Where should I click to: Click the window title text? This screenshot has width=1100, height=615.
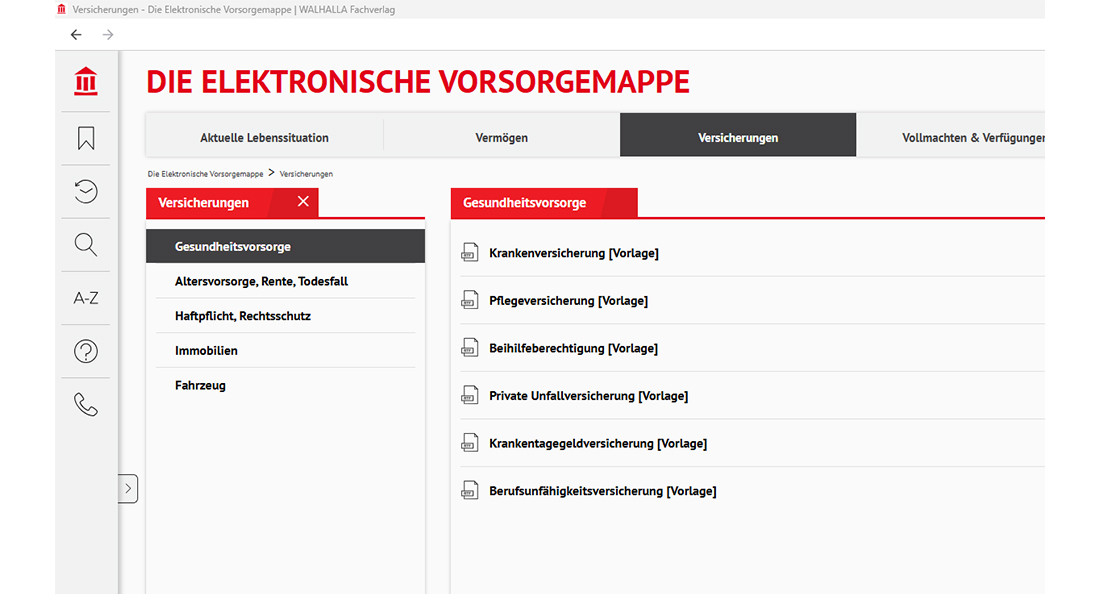pyautogui.click(x=234, y=10)
